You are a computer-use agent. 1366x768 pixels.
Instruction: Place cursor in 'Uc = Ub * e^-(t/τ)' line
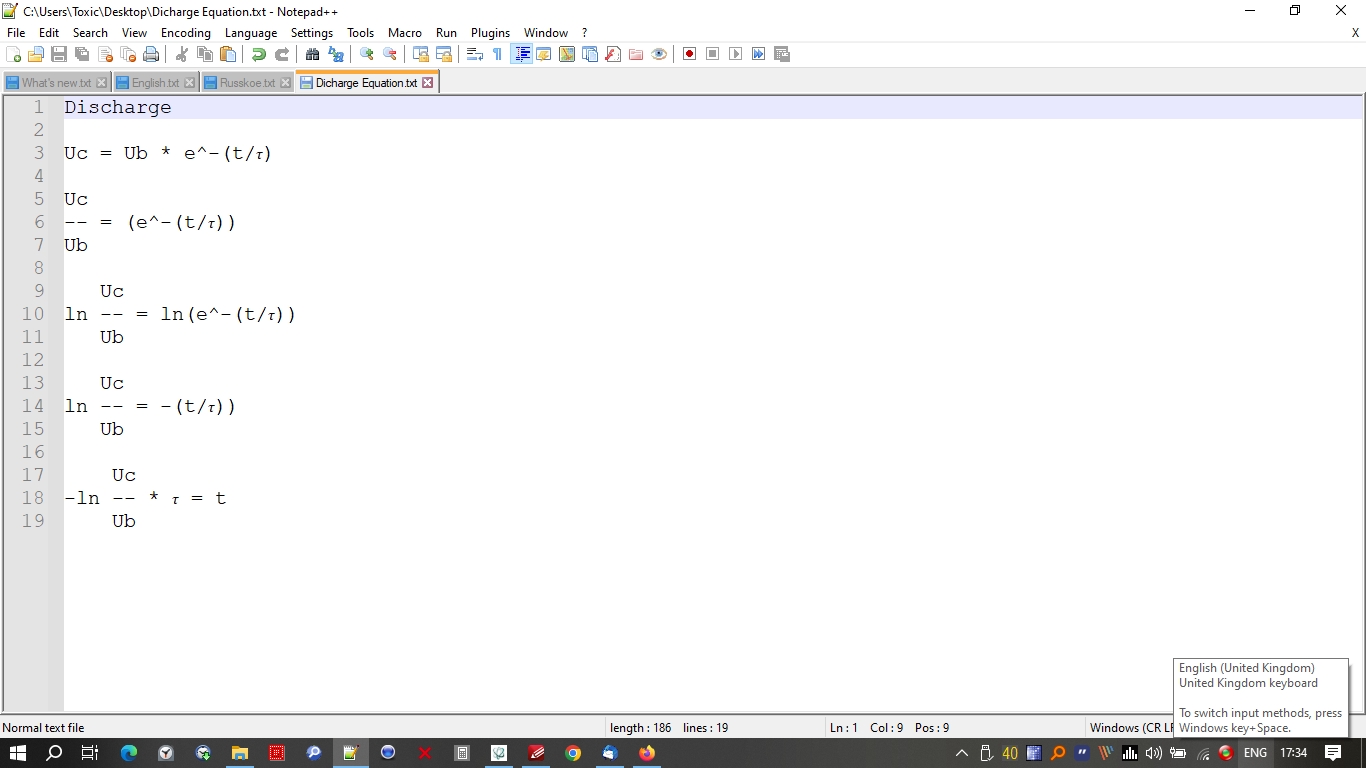168,153
